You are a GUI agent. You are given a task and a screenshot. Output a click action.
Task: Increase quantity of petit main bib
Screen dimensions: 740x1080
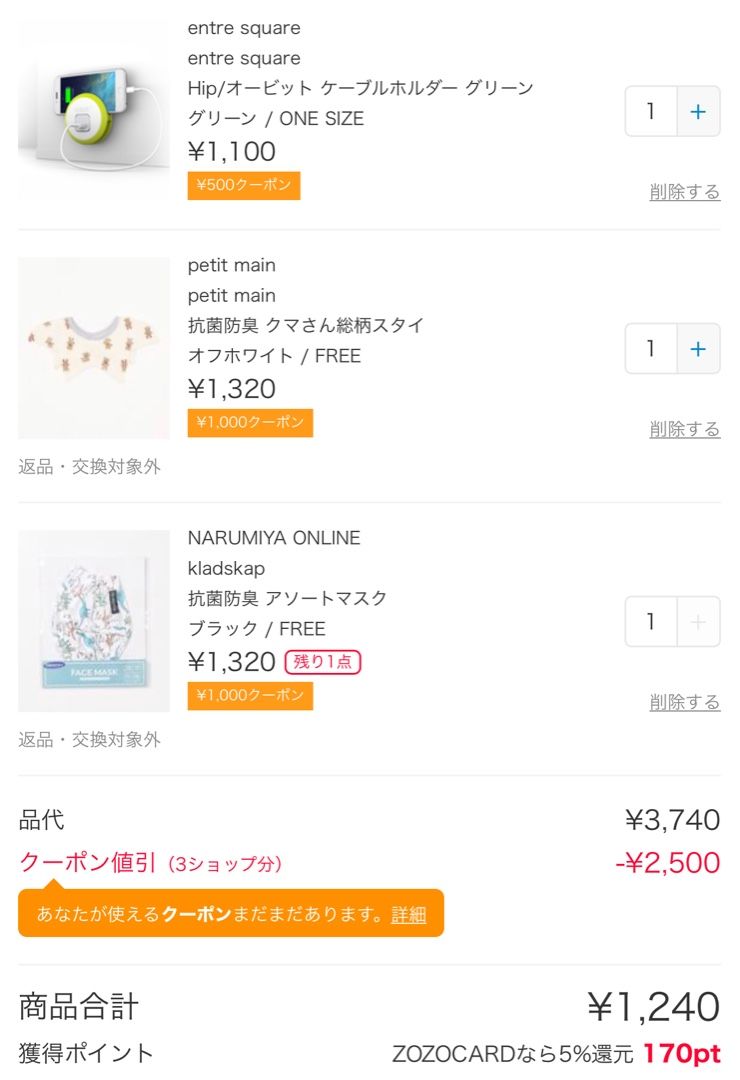tap(698, 349)
